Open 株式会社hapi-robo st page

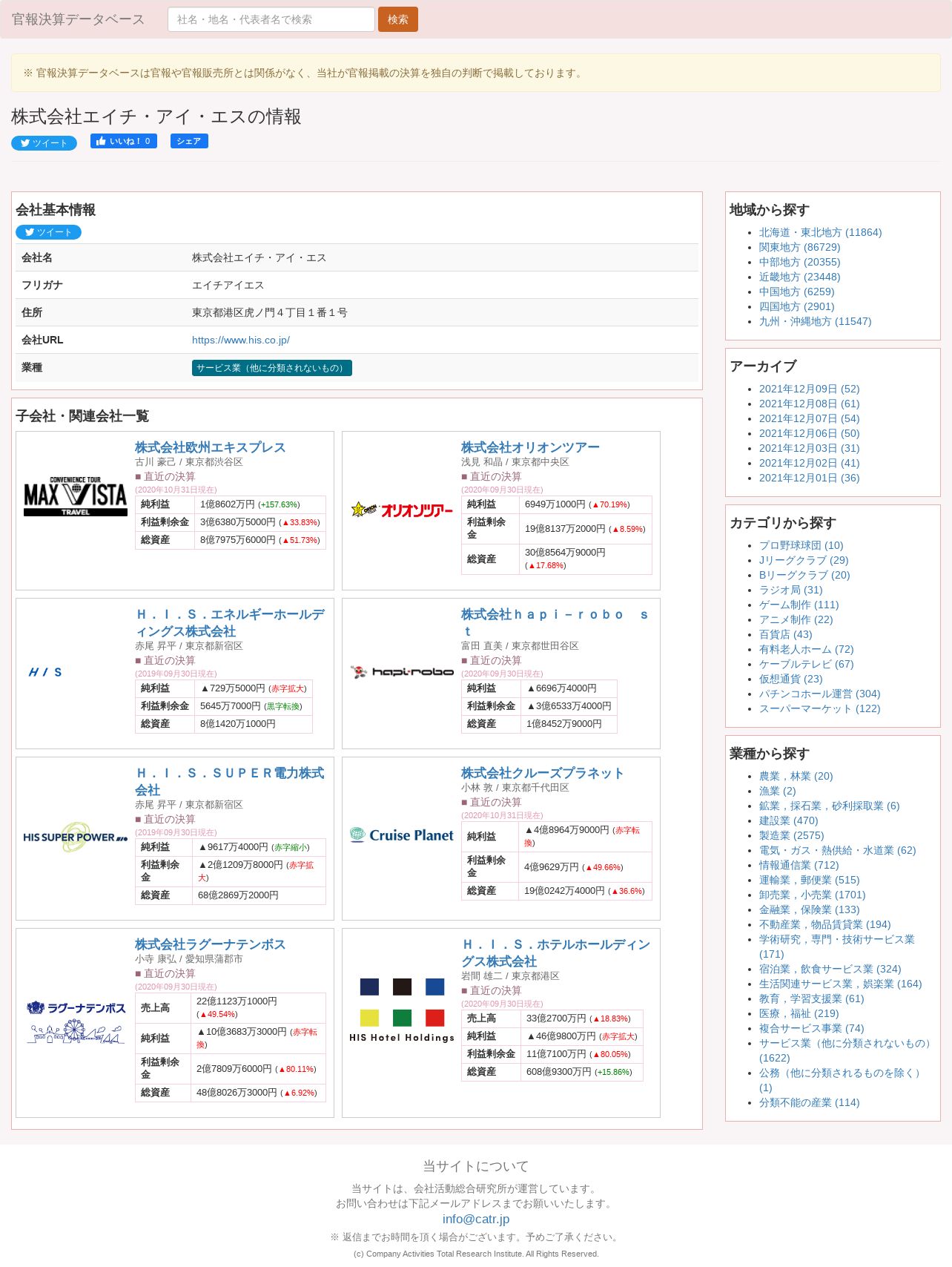555,622
